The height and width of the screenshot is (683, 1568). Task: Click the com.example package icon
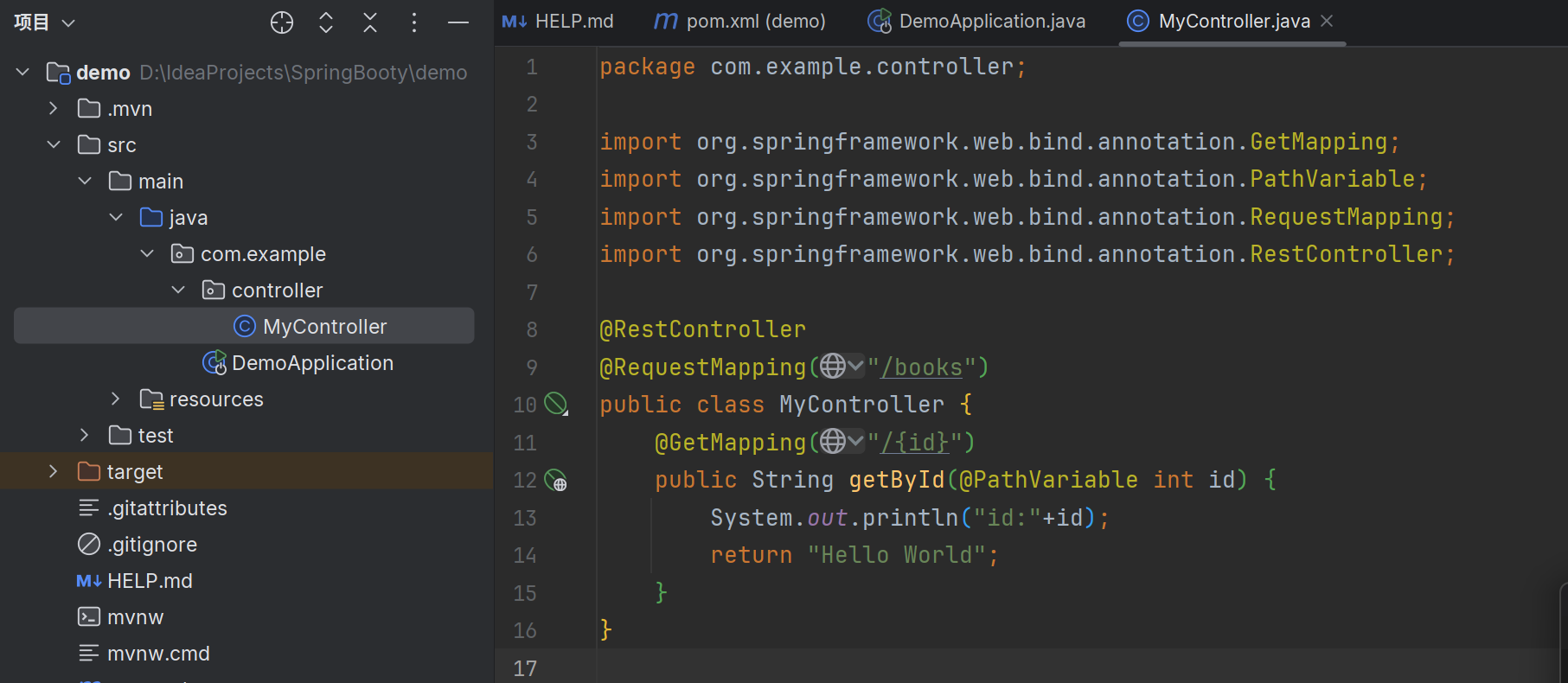pyautogui.click(x=182, y=253)
